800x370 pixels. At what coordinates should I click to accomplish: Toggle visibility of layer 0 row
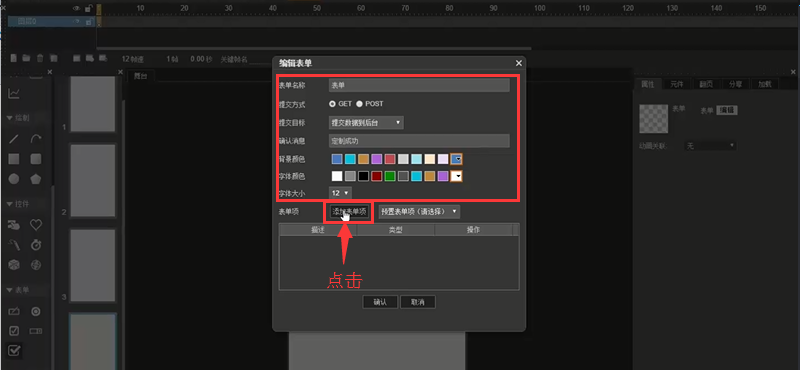tap(77, 21)
